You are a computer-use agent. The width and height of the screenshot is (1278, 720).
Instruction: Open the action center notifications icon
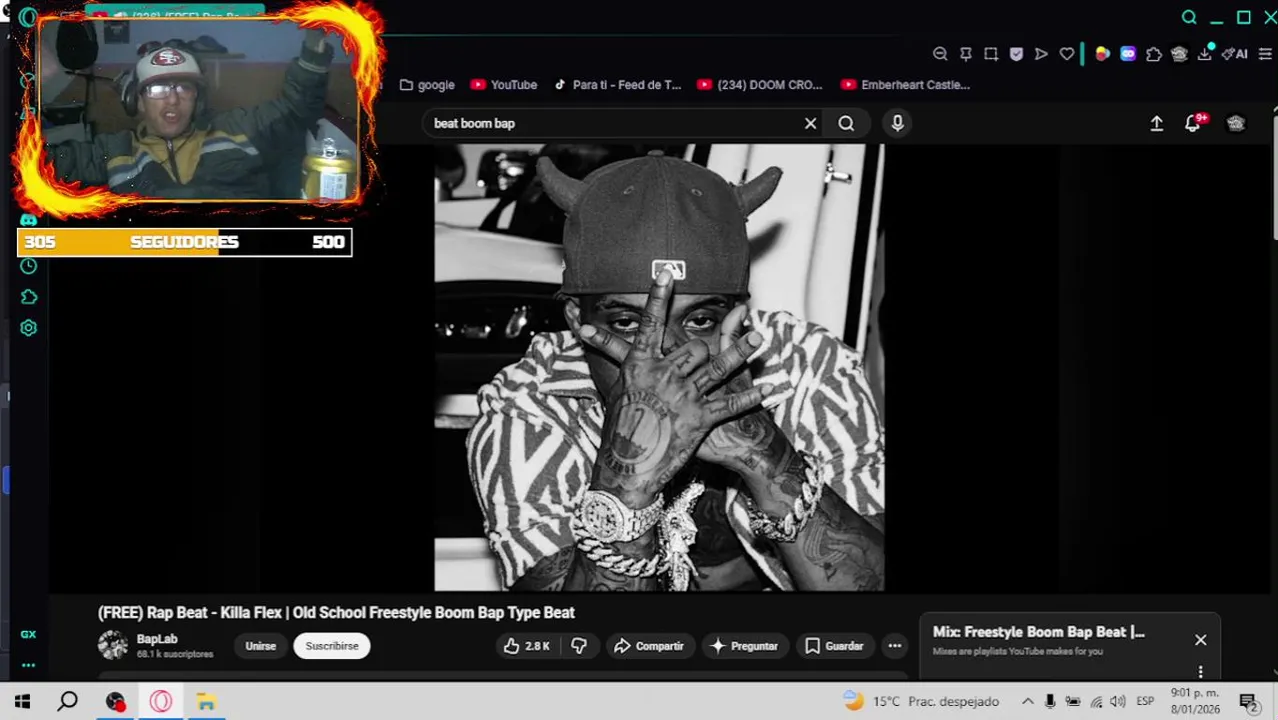tap(1248, 701)
